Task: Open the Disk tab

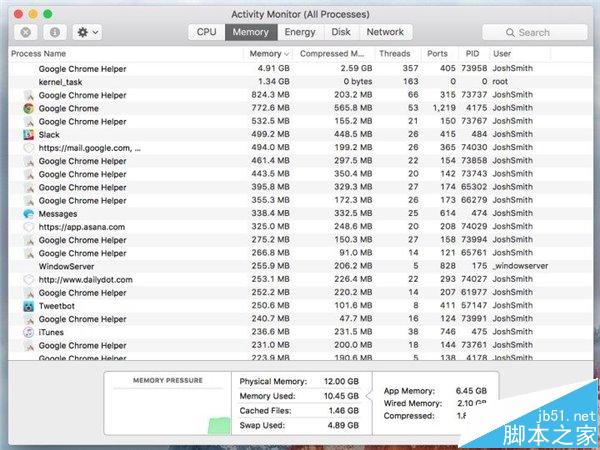Action: (x=341, y=32)
